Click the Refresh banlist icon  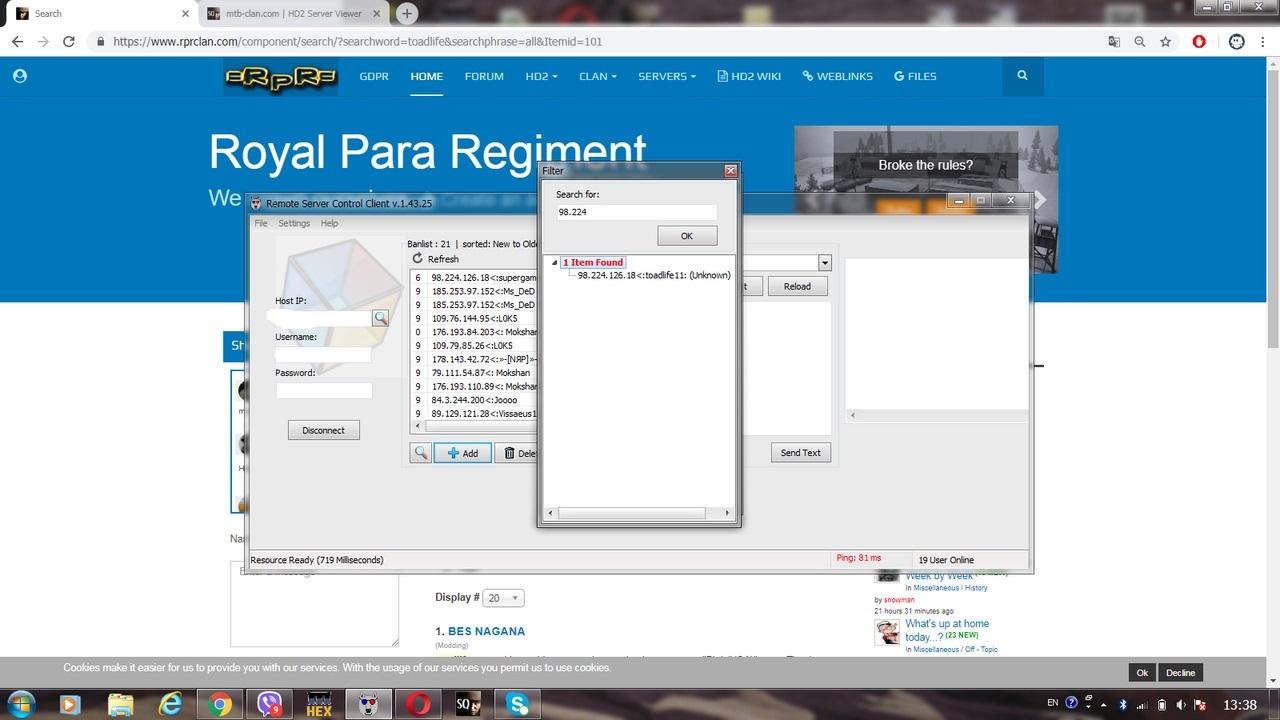coord(418,259)
